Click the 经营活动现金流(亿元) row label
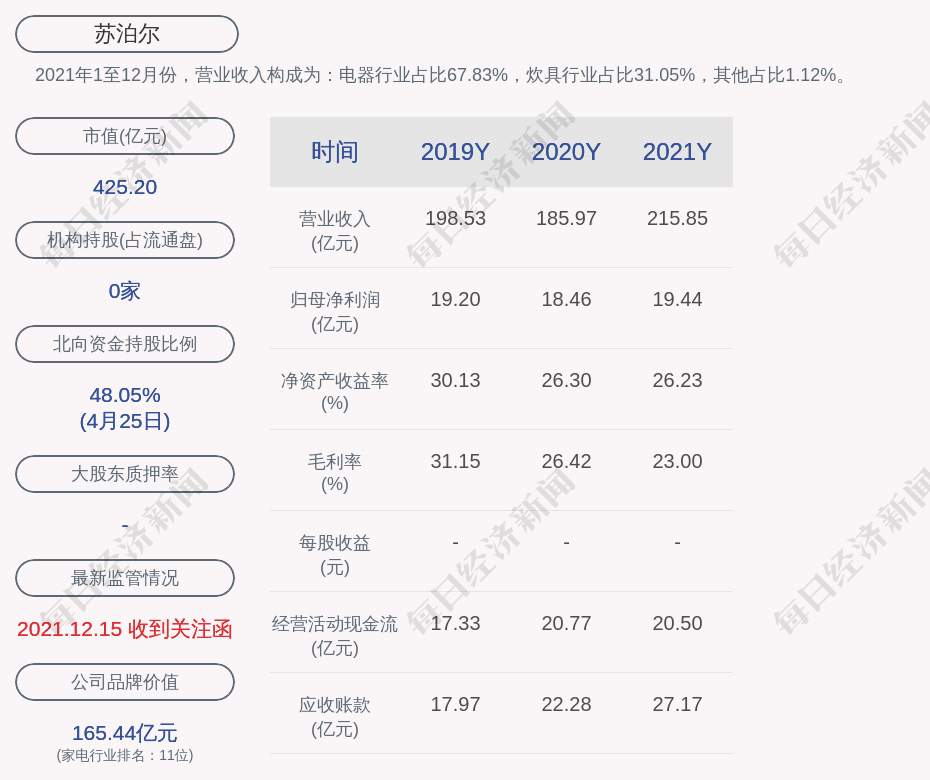 click(335, 636)
